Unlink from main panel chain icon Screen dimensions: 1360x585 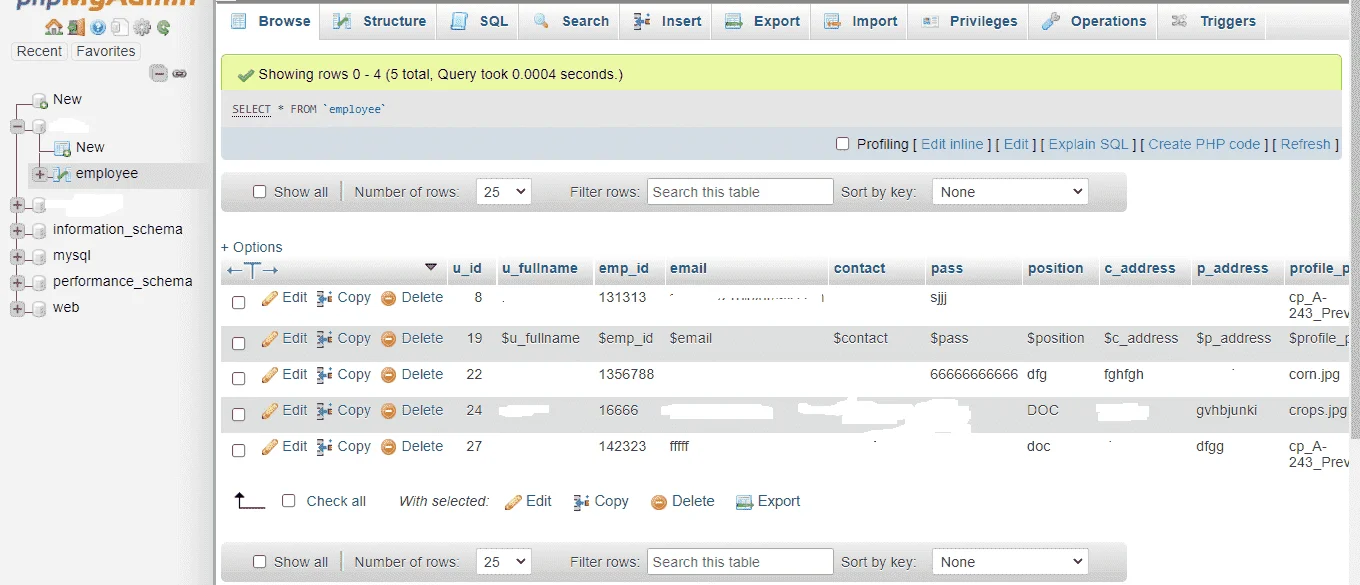[180, 73]
